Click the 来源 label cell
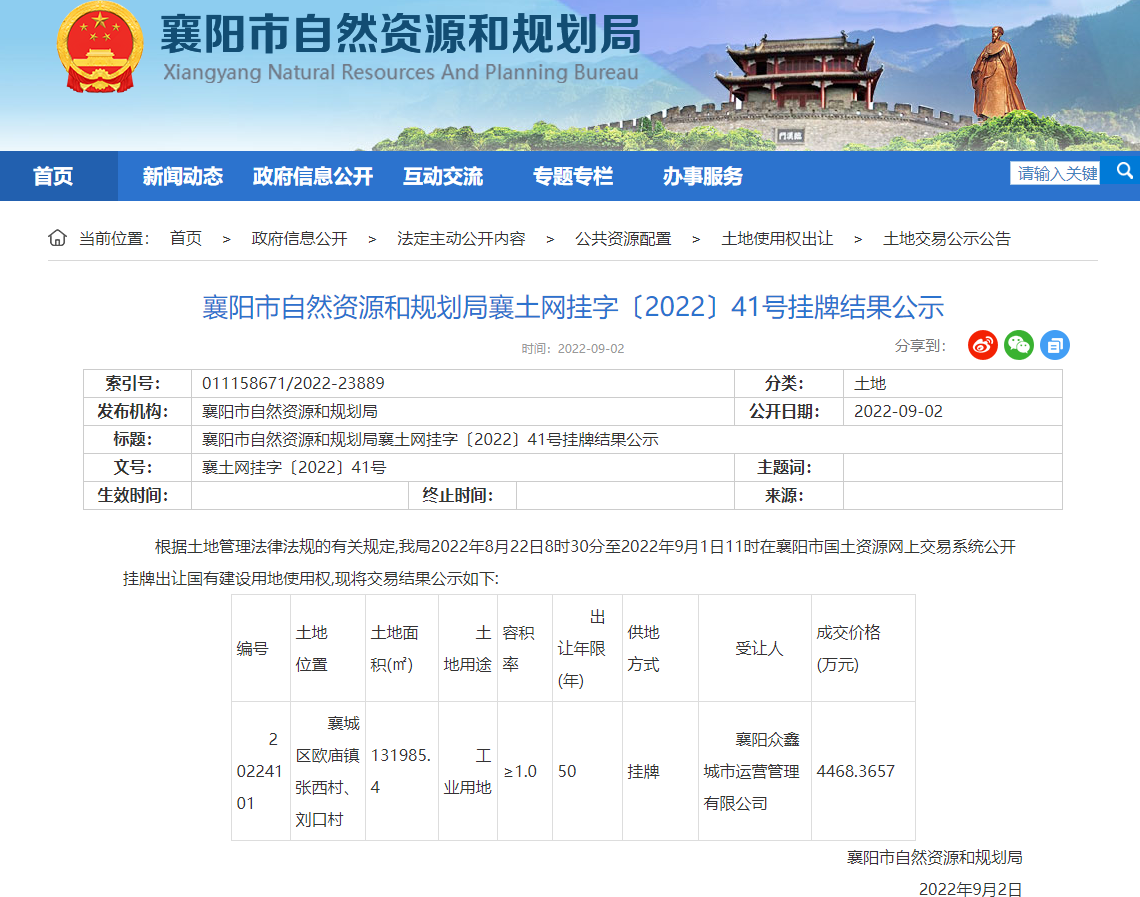This screenshot has height=897, width=1140. 789,496
